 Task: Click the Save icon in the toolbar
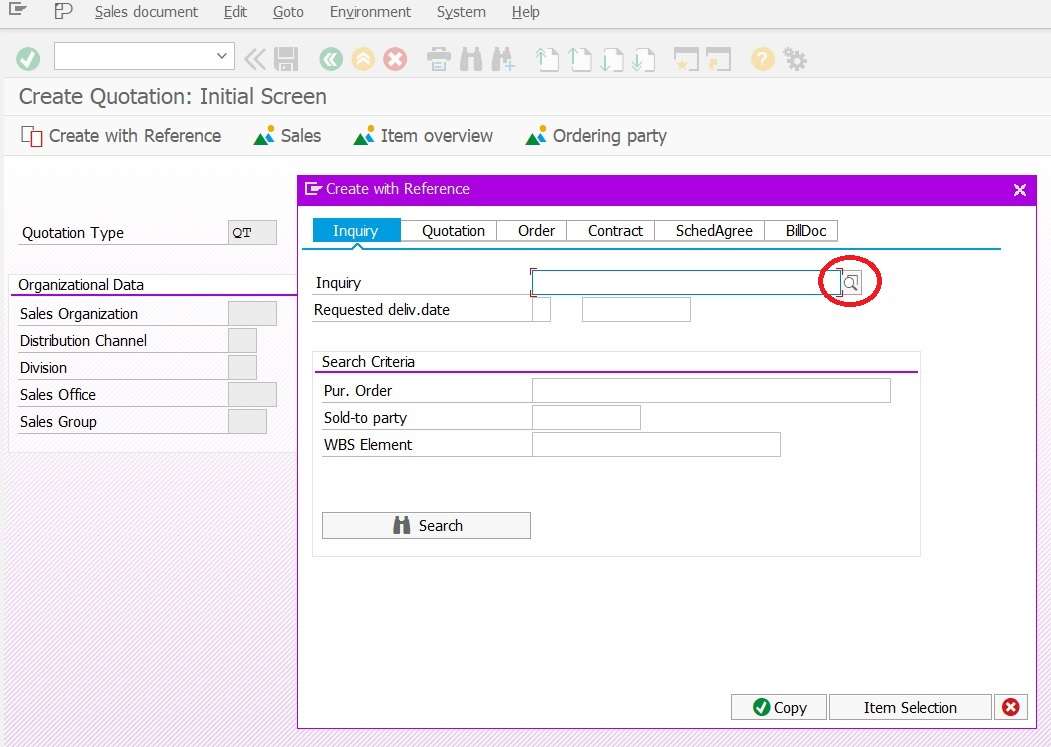287,58
